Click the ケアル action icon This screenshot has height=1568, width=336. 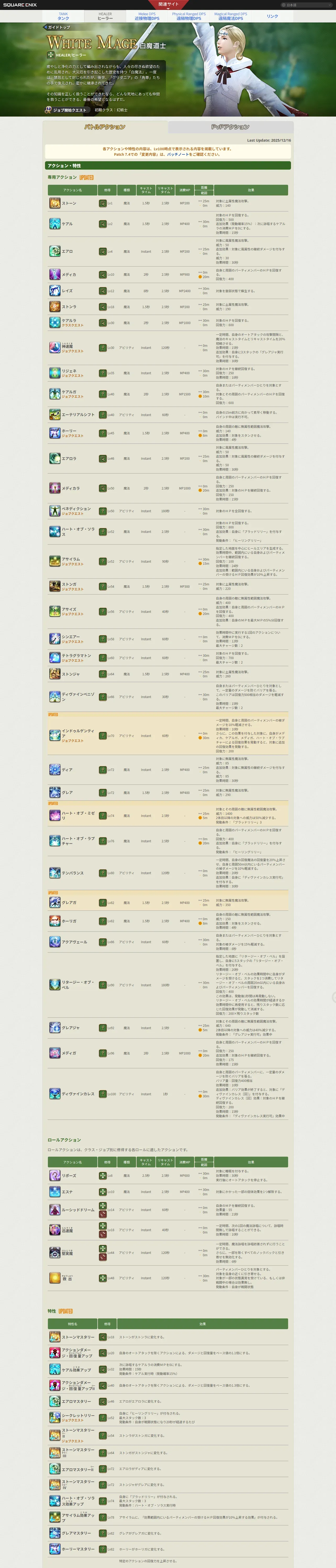point(55,224)
